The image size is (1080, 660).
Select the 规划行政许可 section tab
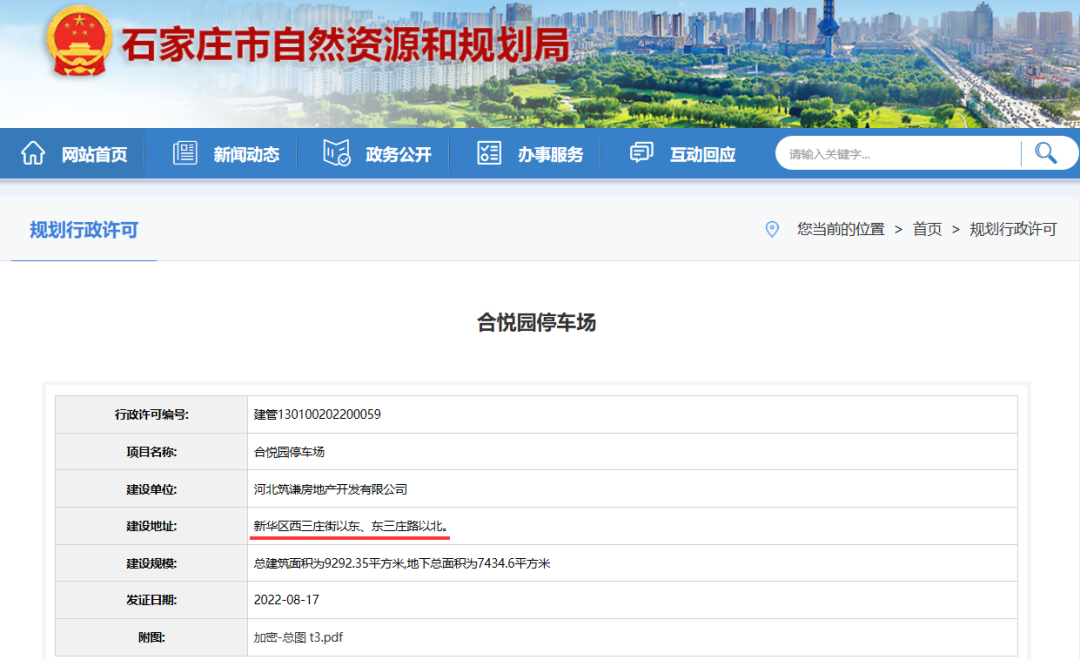[84, 230]
